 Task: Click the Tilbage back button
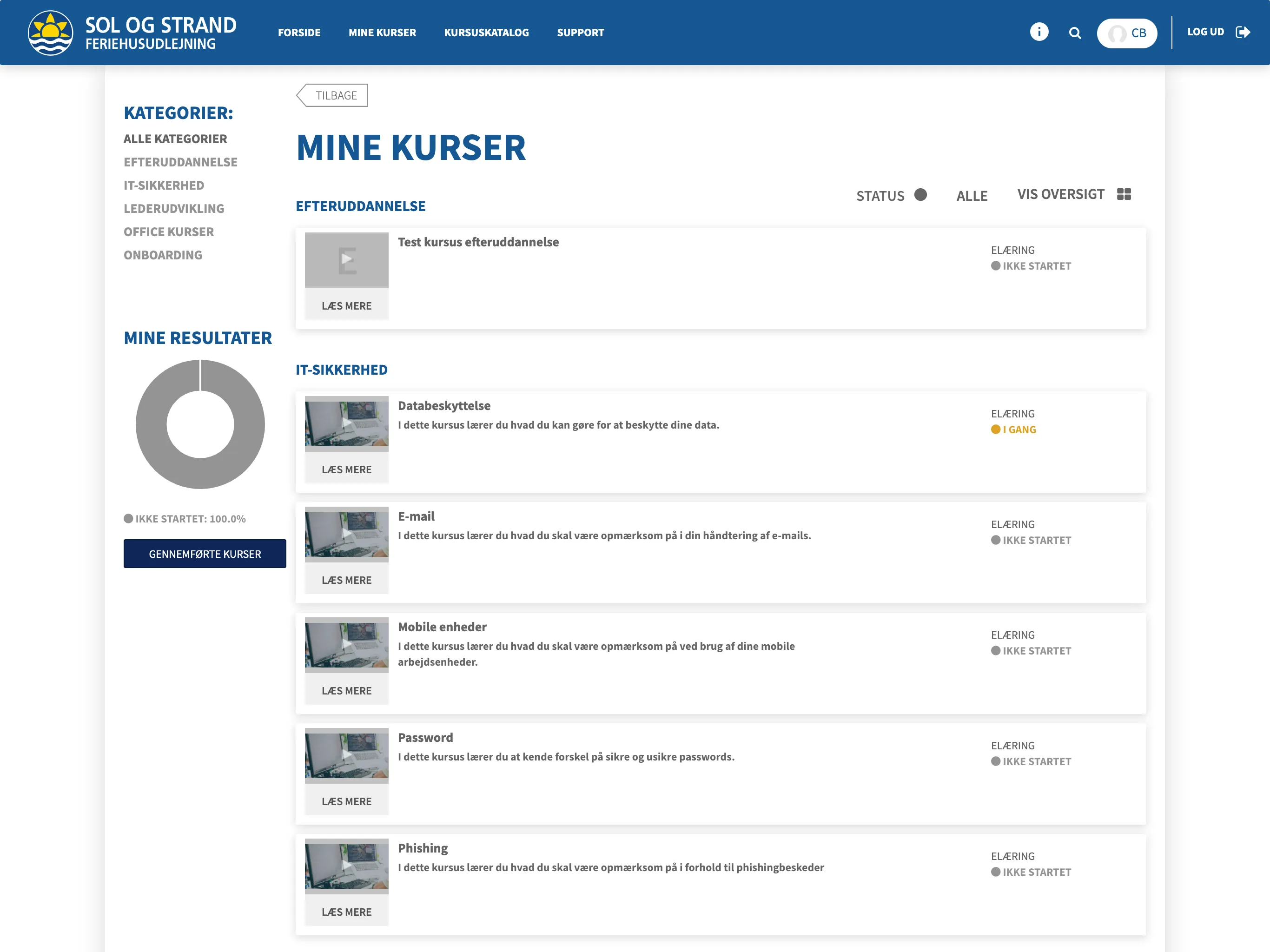[x=332, y=95]
